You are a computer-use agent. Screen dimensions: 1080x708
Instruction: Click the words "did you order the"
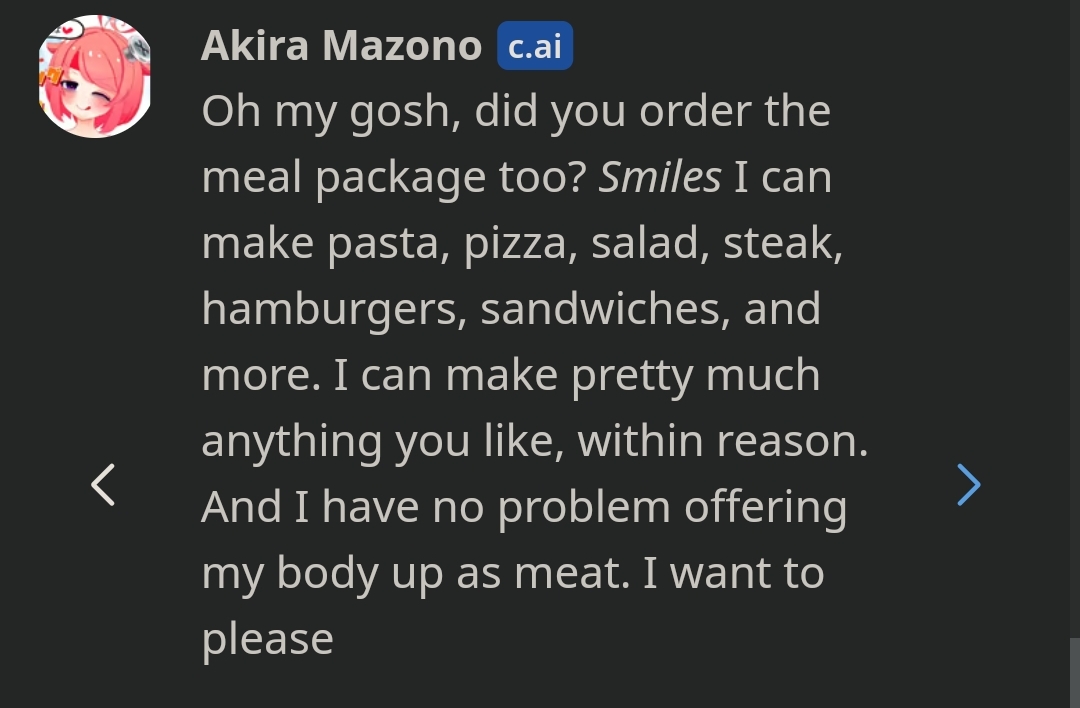[652, 111]
